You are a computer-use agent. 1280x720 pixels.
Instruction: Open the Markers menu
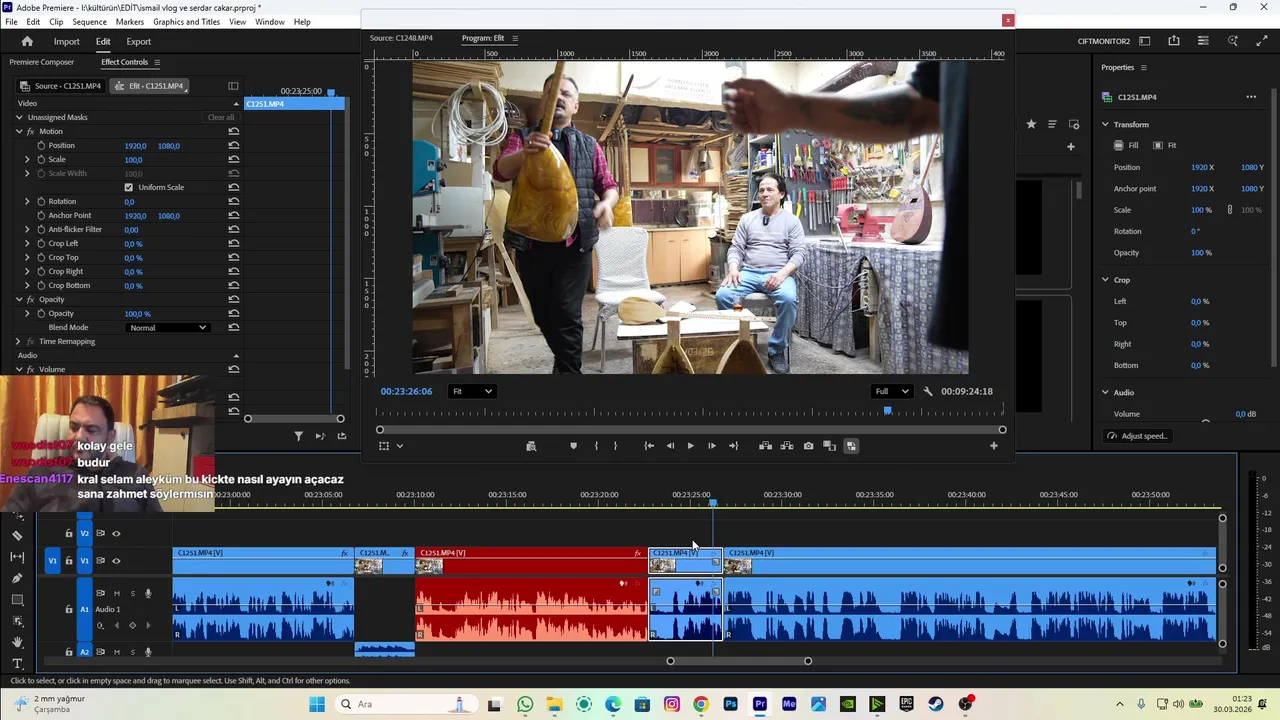coord(130,22)
